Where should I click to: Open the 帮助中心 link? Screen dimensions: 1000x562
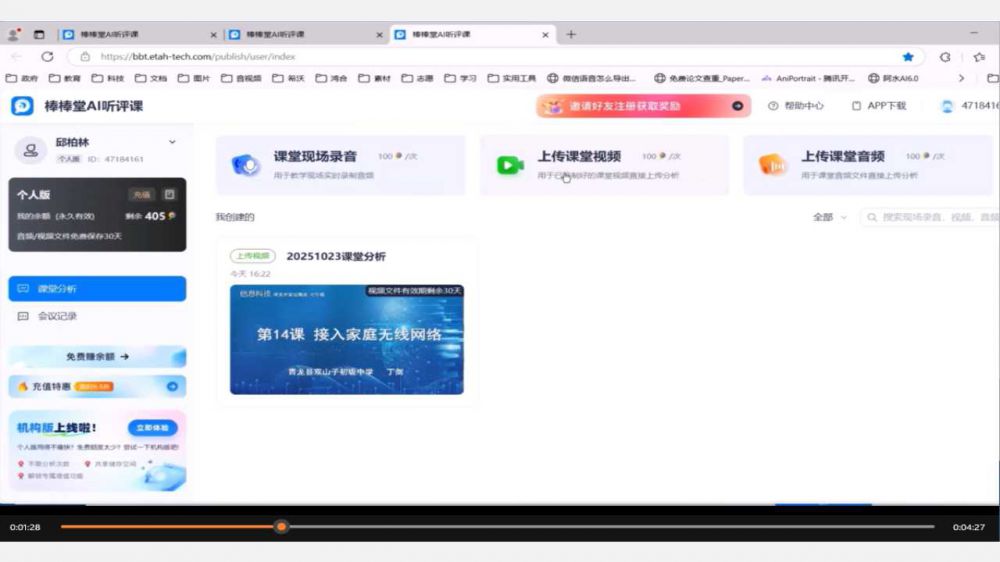(x=796, y=106)
